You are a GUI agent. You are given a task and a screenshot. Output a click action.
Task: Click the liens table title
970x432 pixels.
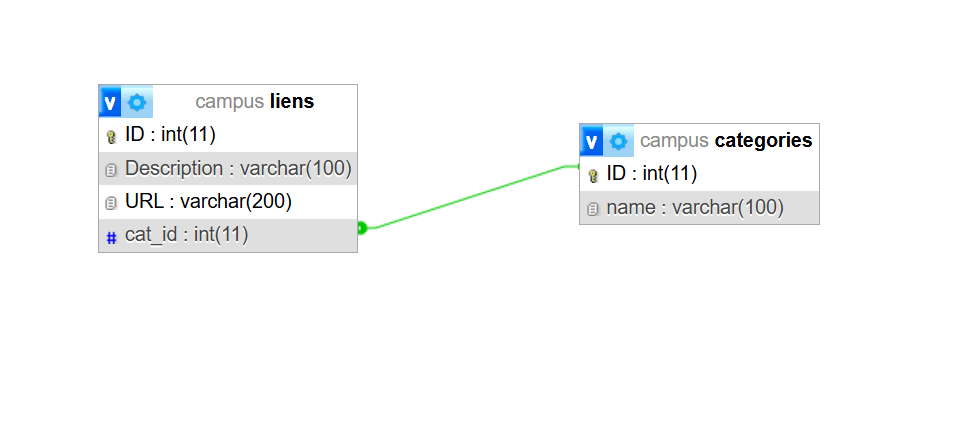(254, 101)
